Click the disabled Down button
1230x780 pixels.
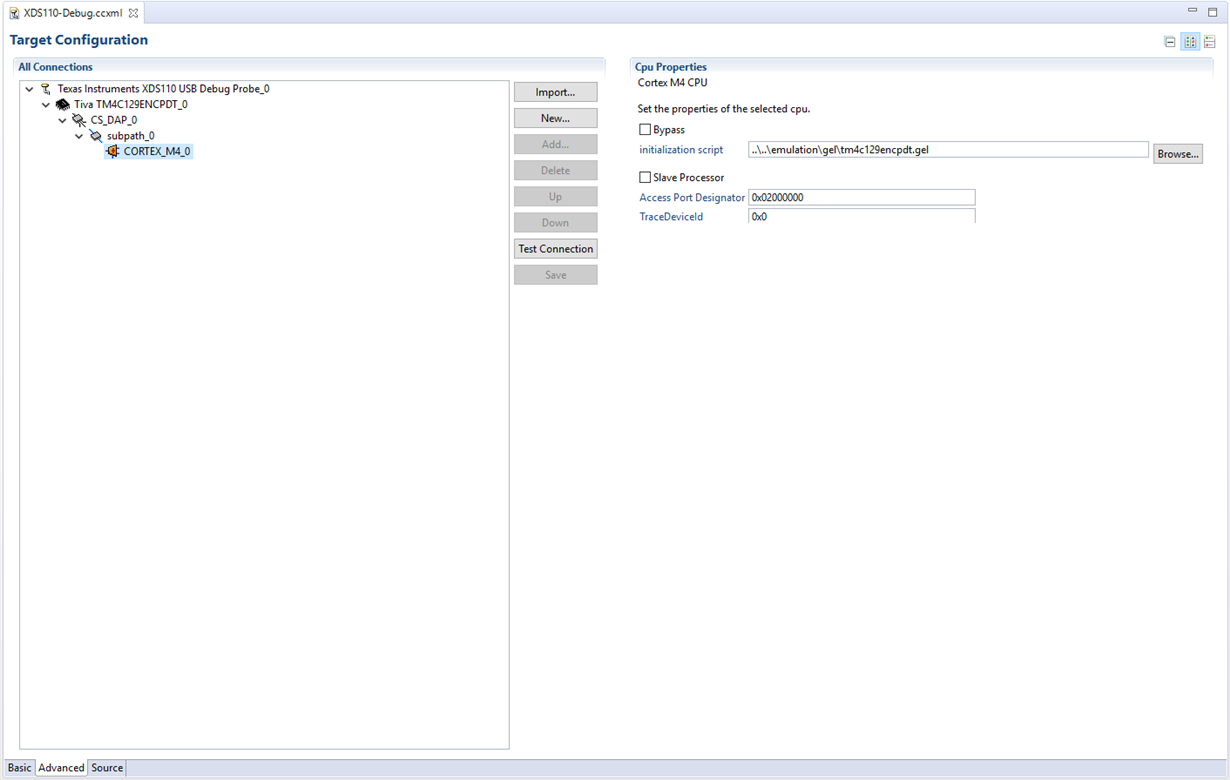point(555,223)
